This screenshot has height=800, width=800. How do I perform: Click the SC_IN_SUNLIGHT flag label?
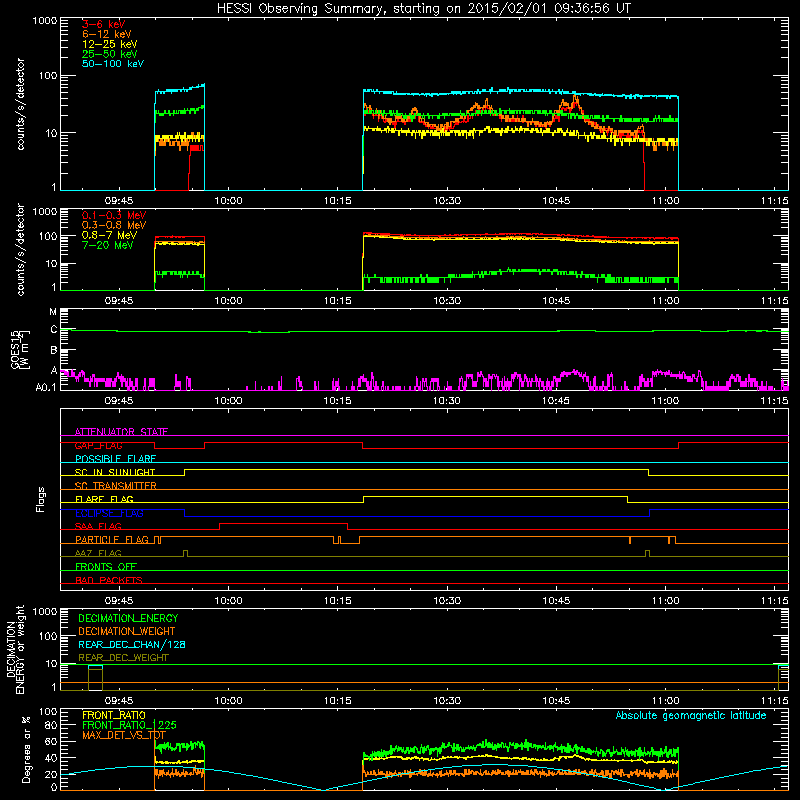115,472
